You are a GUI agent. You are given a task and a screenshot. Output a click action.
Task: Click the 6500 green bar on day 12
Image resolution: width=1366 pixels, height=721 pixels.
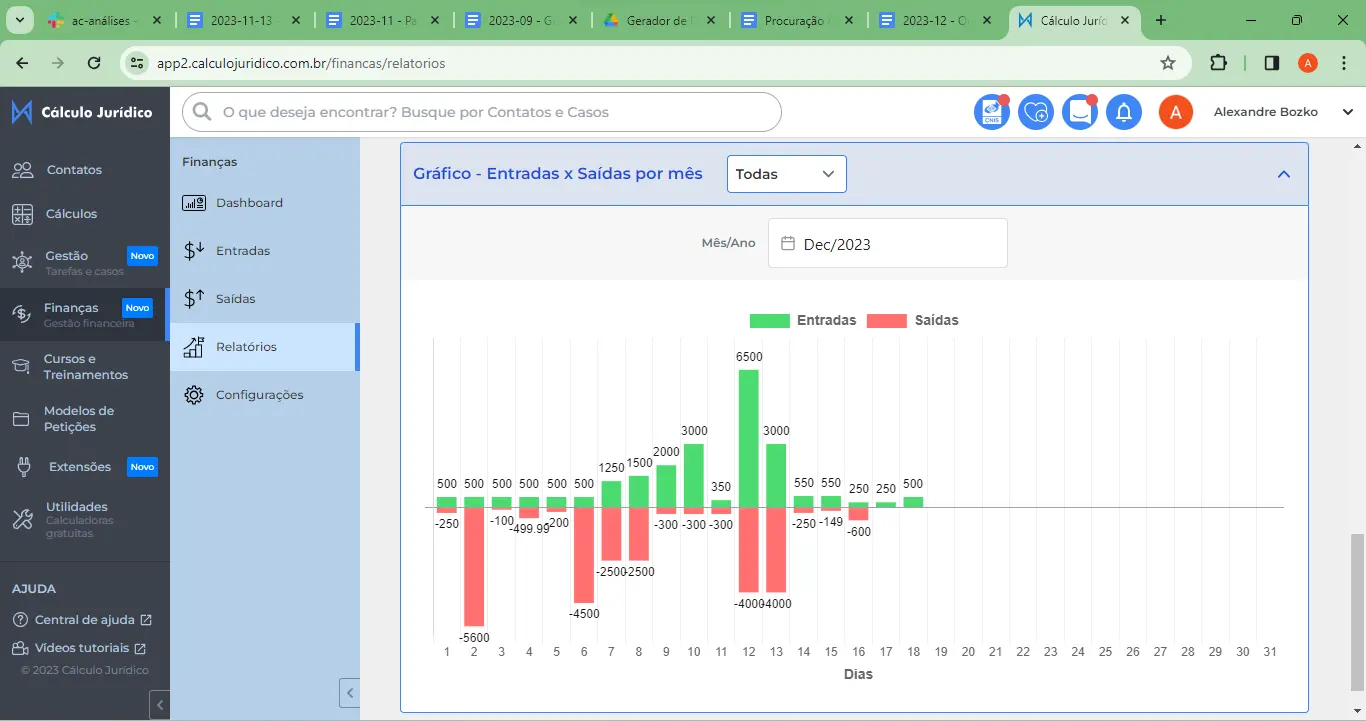click(749, 438)
